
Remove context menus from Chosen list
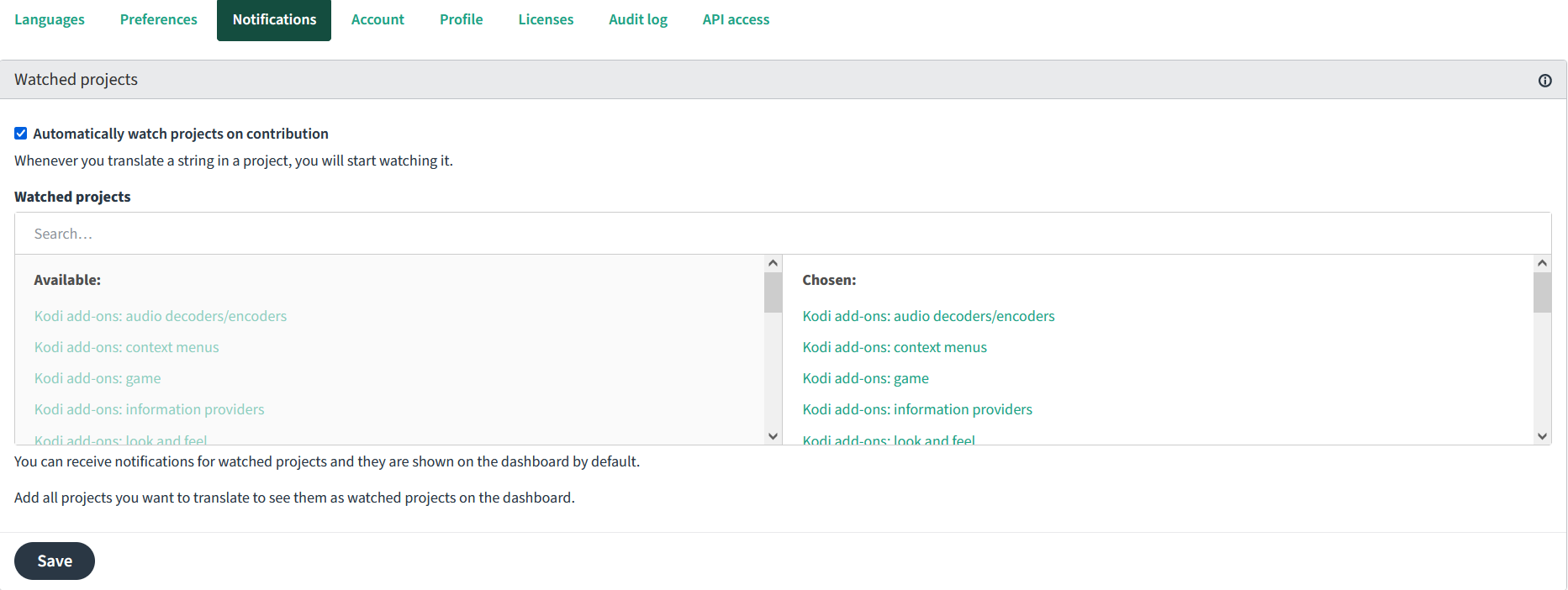pos(895,347)
